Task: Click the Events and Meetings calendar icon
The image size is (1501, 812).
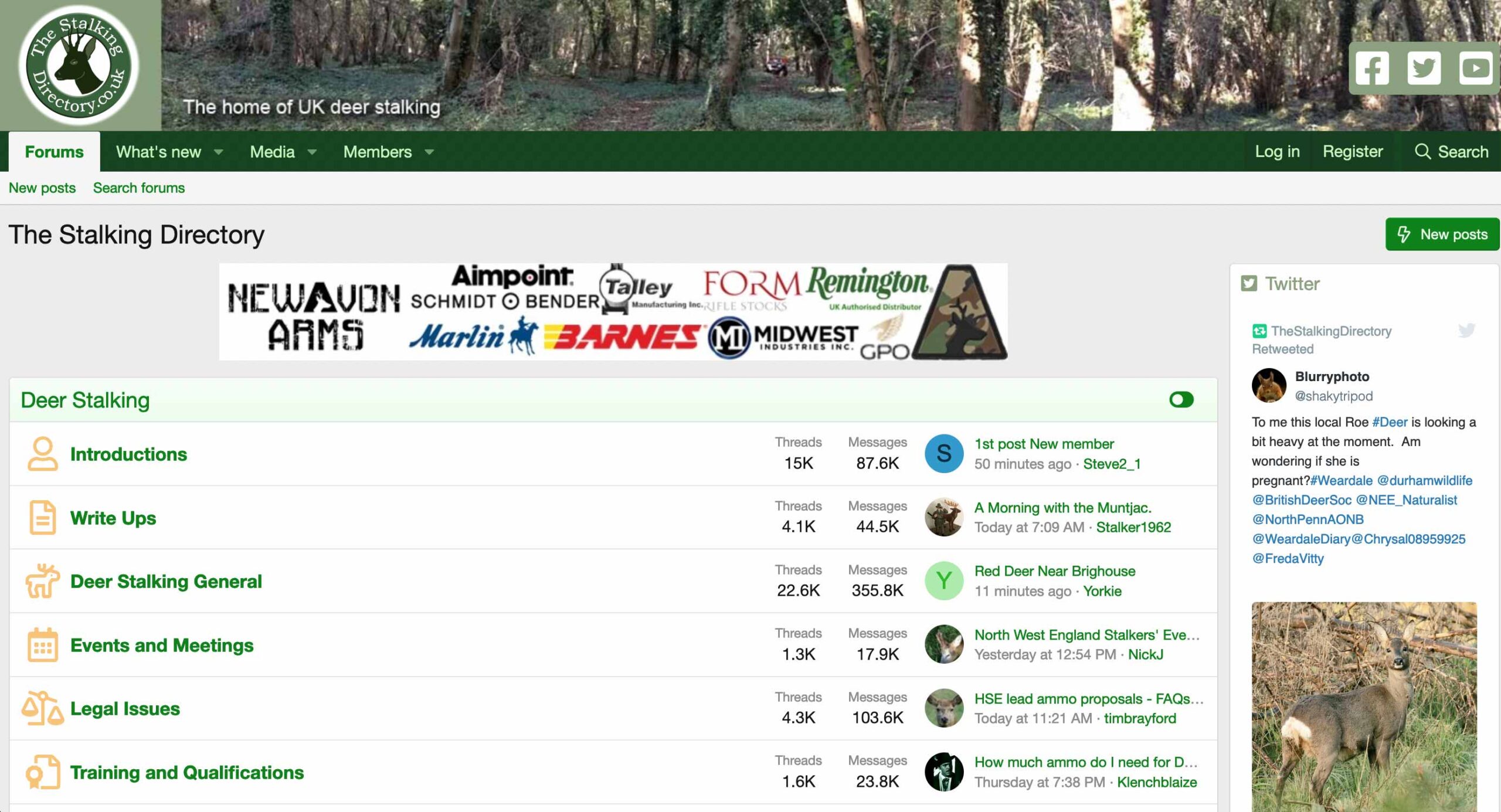Action: tap(43, 645)
